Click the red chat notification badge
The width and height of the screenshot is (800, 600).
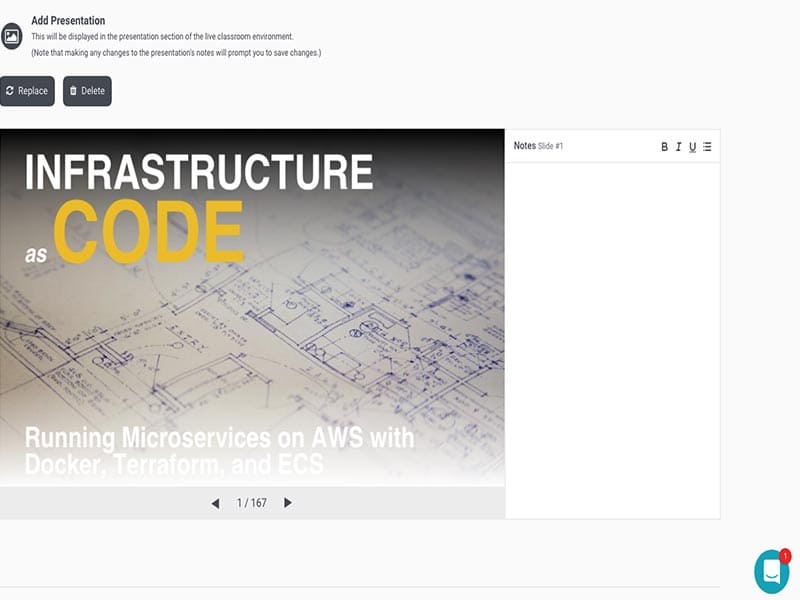[785, 555]
